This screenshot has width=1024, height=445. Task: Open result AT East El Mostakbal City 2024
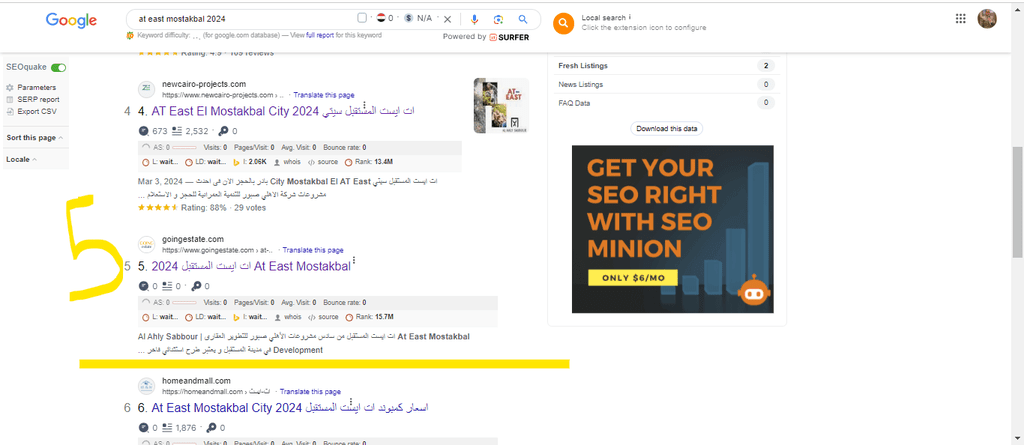tap(283, 111)
